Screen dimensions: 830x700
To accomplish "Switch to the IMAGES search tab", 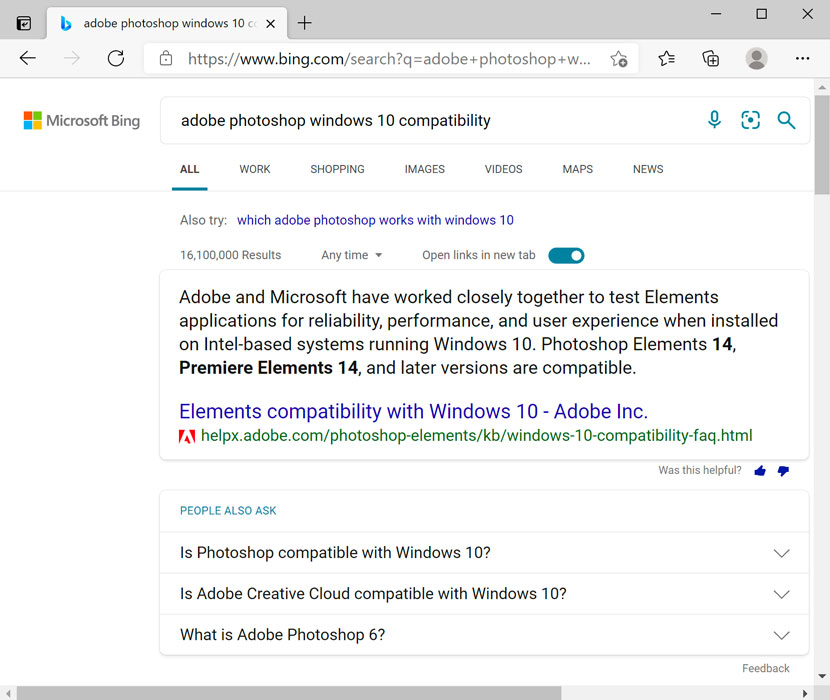I will tap(424, 169).
